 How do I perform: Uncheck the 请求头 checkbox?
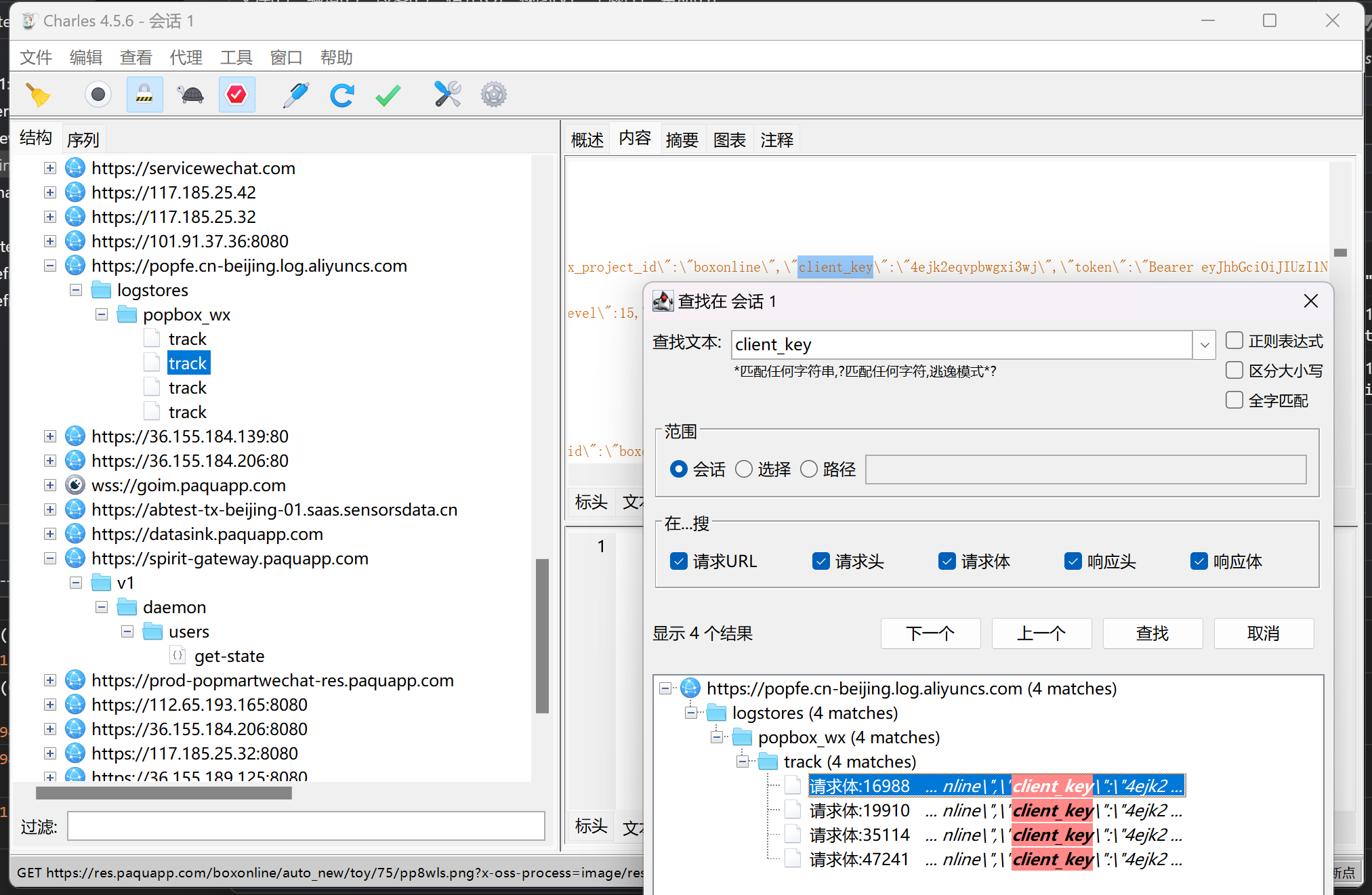820,561
